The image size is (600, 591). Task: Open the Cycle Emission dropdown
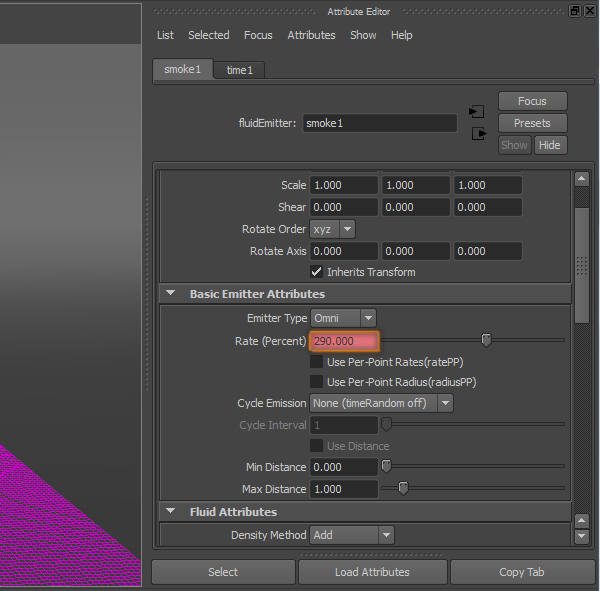click(x=381, y=403)
